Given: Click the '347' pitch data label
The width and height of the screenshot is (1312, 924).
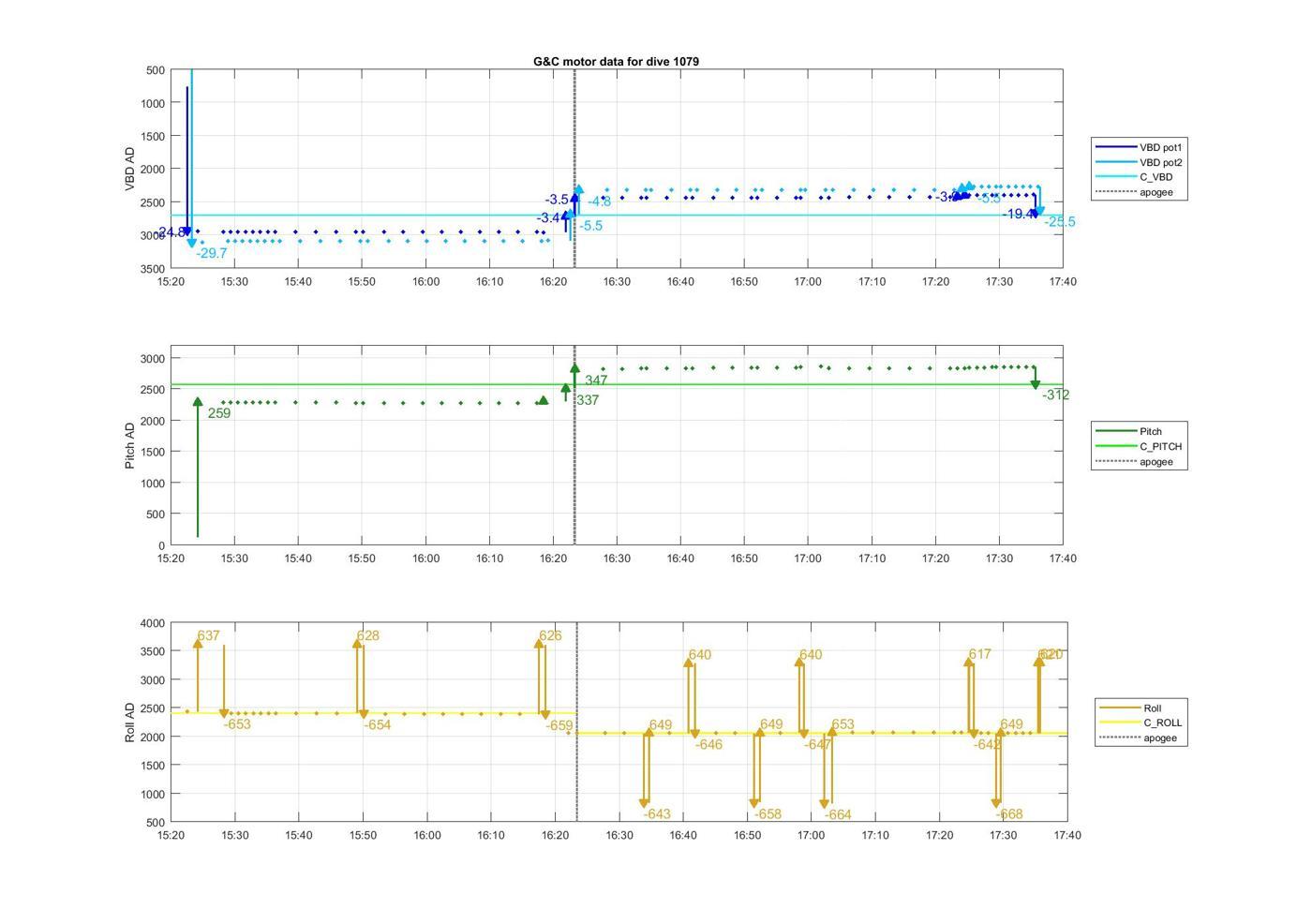Looking at the screenshot, I should (596, 380).
